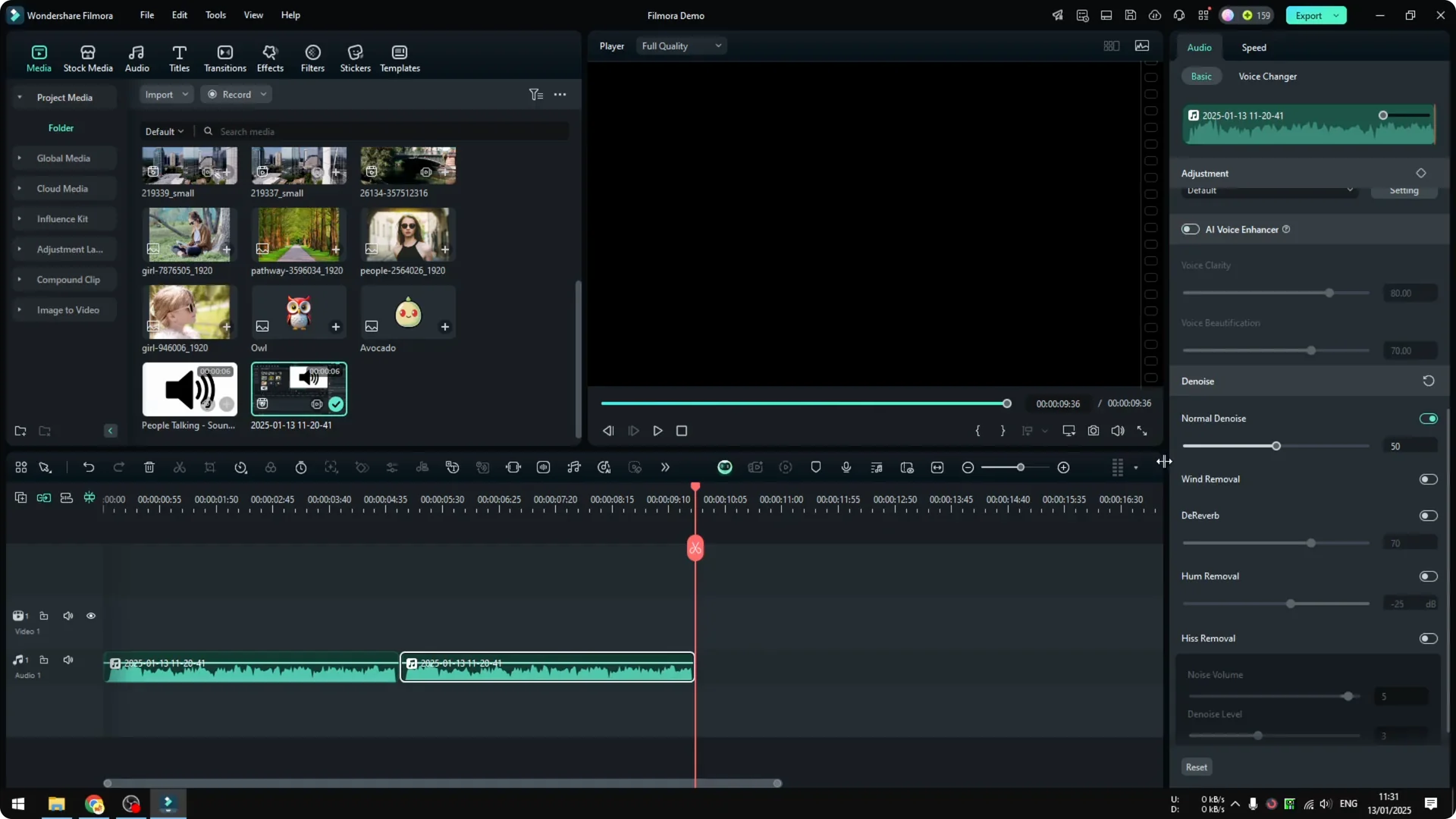Click the Setting button under Adjustment
The width and height of the screenshot is (1456, 819).
tap(1404, 191)
